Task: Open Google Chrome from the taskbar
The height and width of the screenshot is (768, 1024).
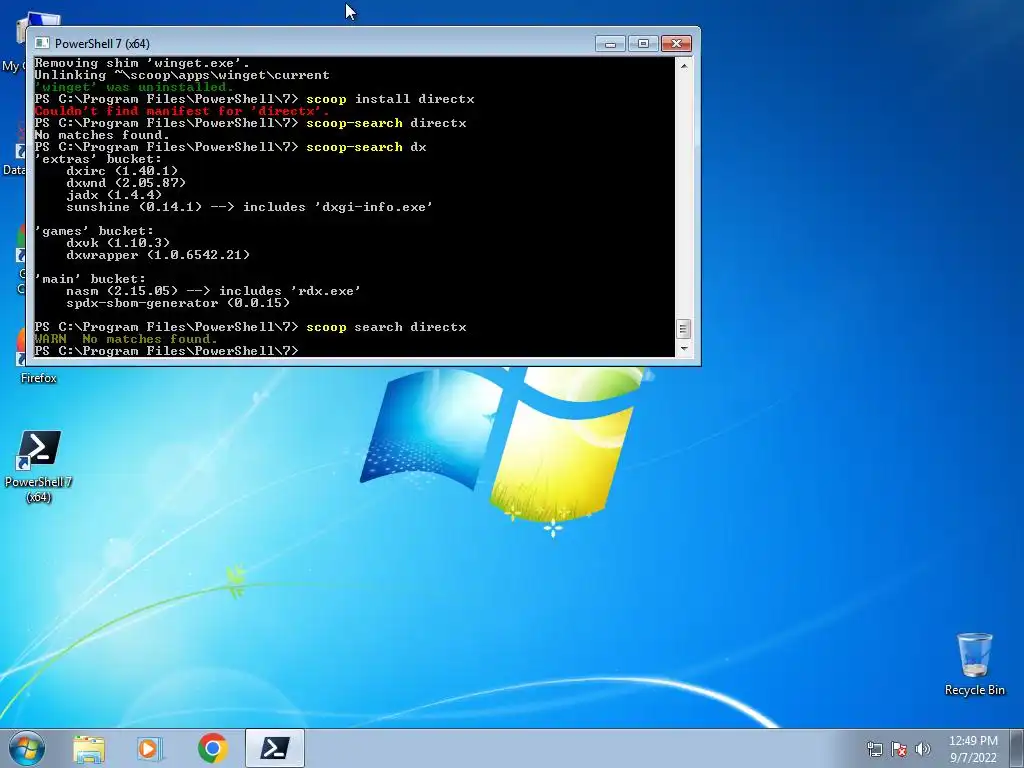Action: pyautogui.click(x=212, y=748)
